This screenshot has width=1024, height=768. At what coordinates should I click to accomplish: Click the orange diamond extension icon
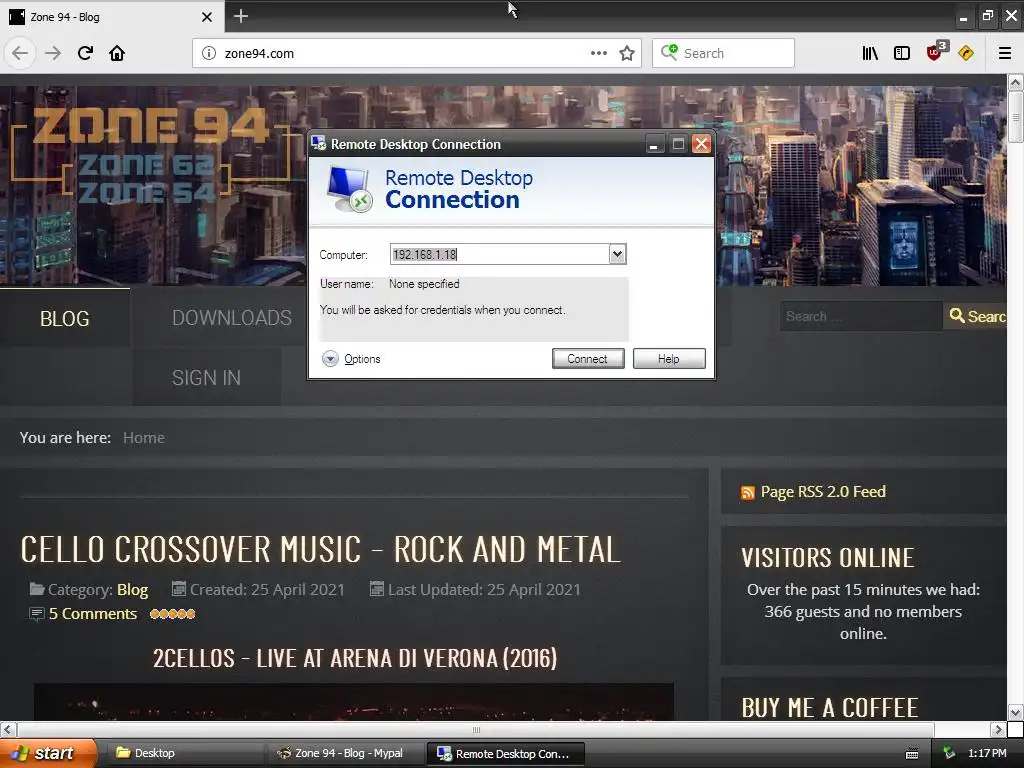point(966,53)
